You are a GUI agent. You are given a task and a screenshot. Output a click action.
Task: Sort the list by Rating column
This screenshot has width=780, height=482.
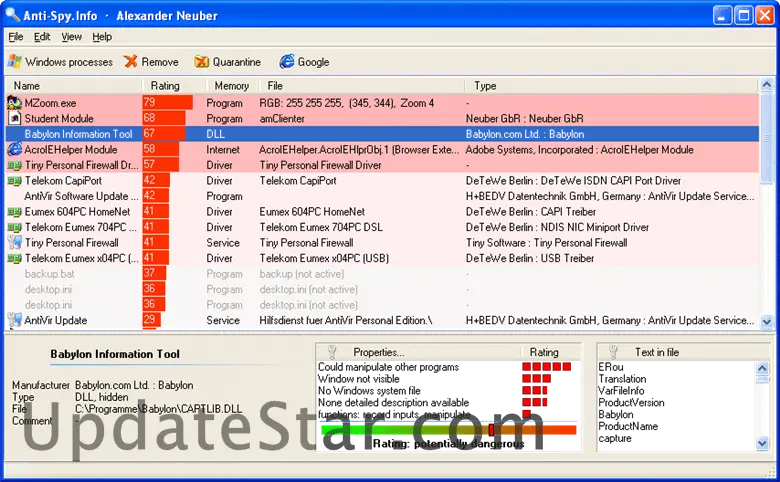coord(172,86)
